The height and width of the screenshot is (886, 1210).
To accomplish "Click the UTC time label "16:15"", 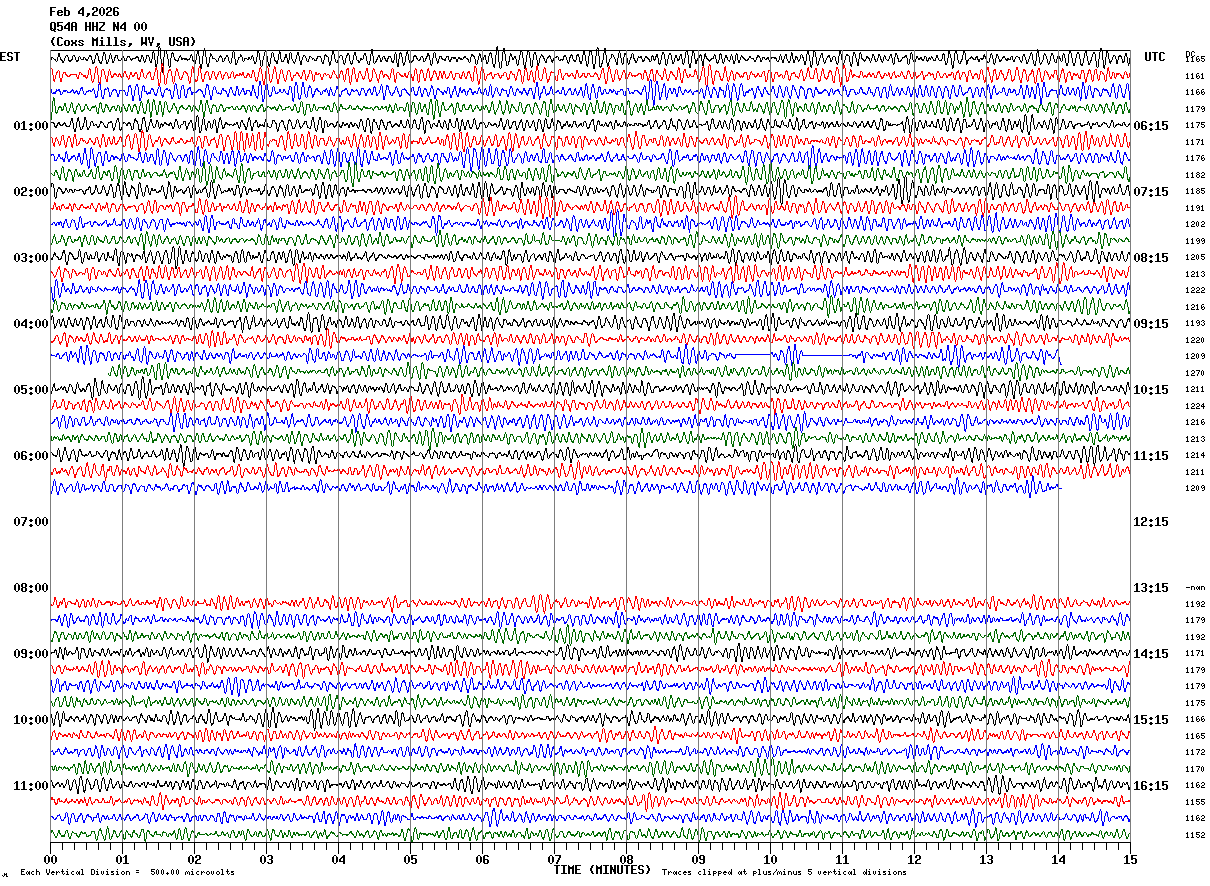I will [x=1151, y=786].
